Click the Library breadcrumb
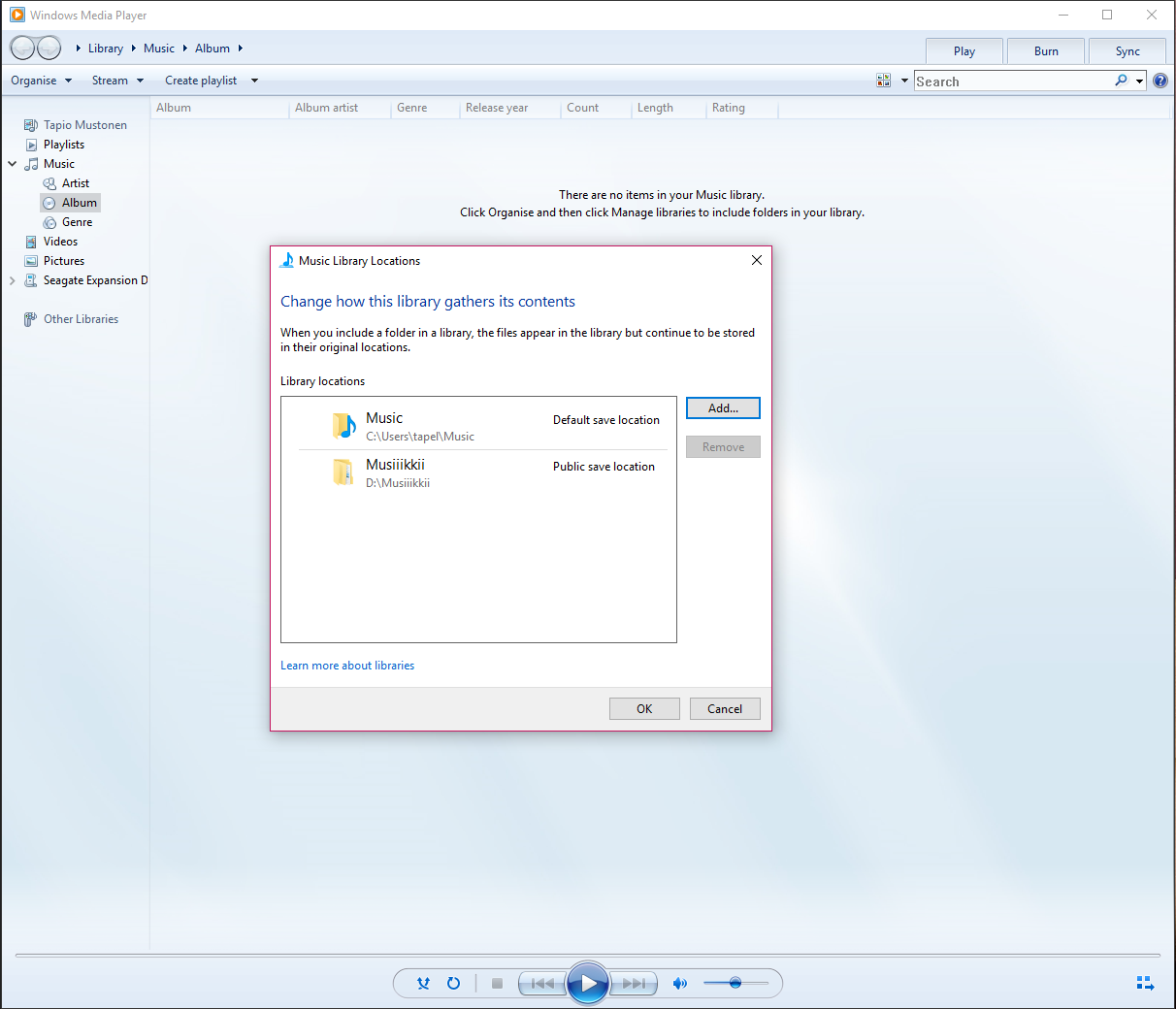This screenshot has height=1009, width=1176. pos(106,49)
